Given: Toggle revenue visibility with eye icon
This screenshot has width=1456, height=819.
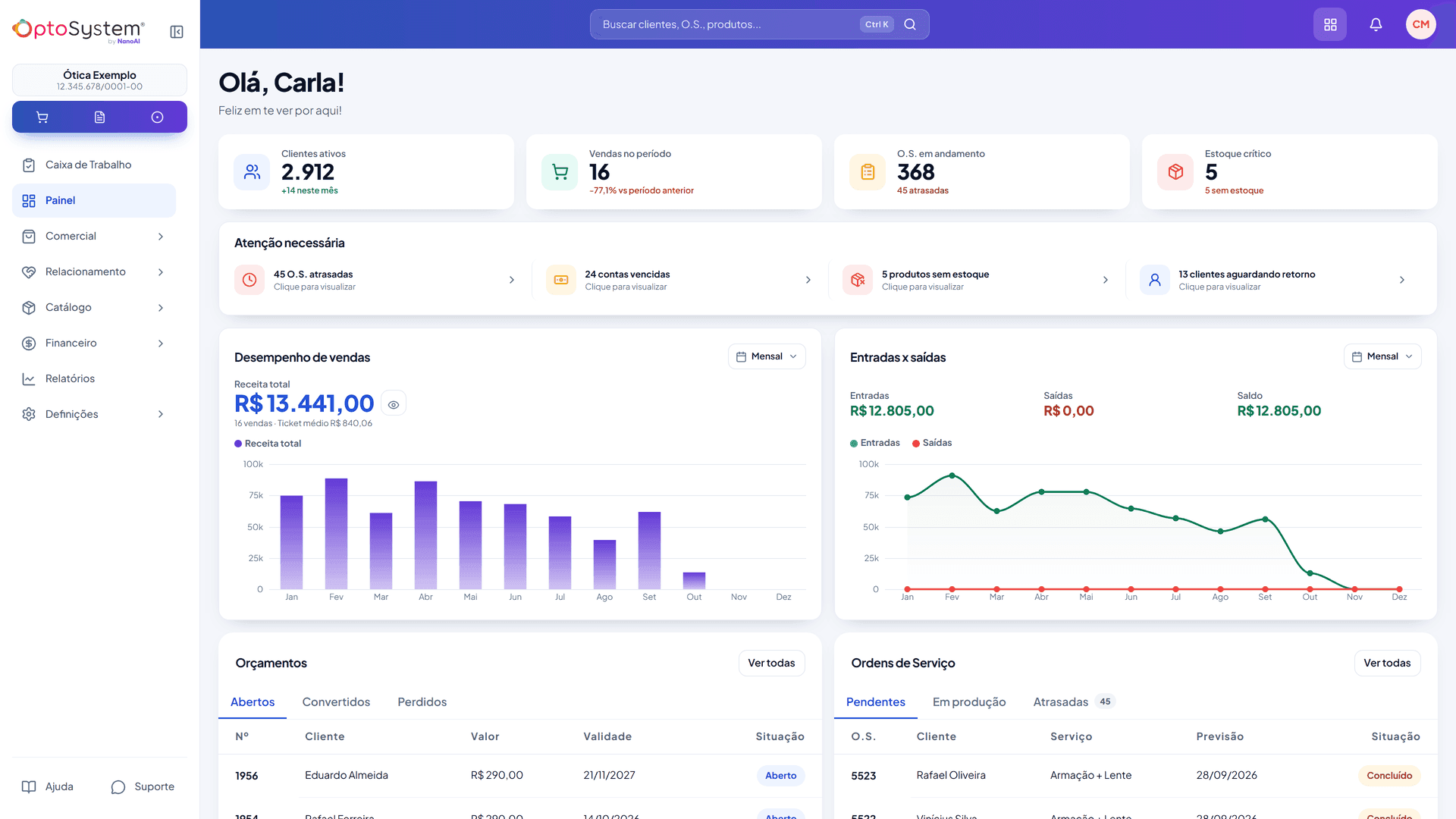Looking at the screenshot, I should pos(394,405).
